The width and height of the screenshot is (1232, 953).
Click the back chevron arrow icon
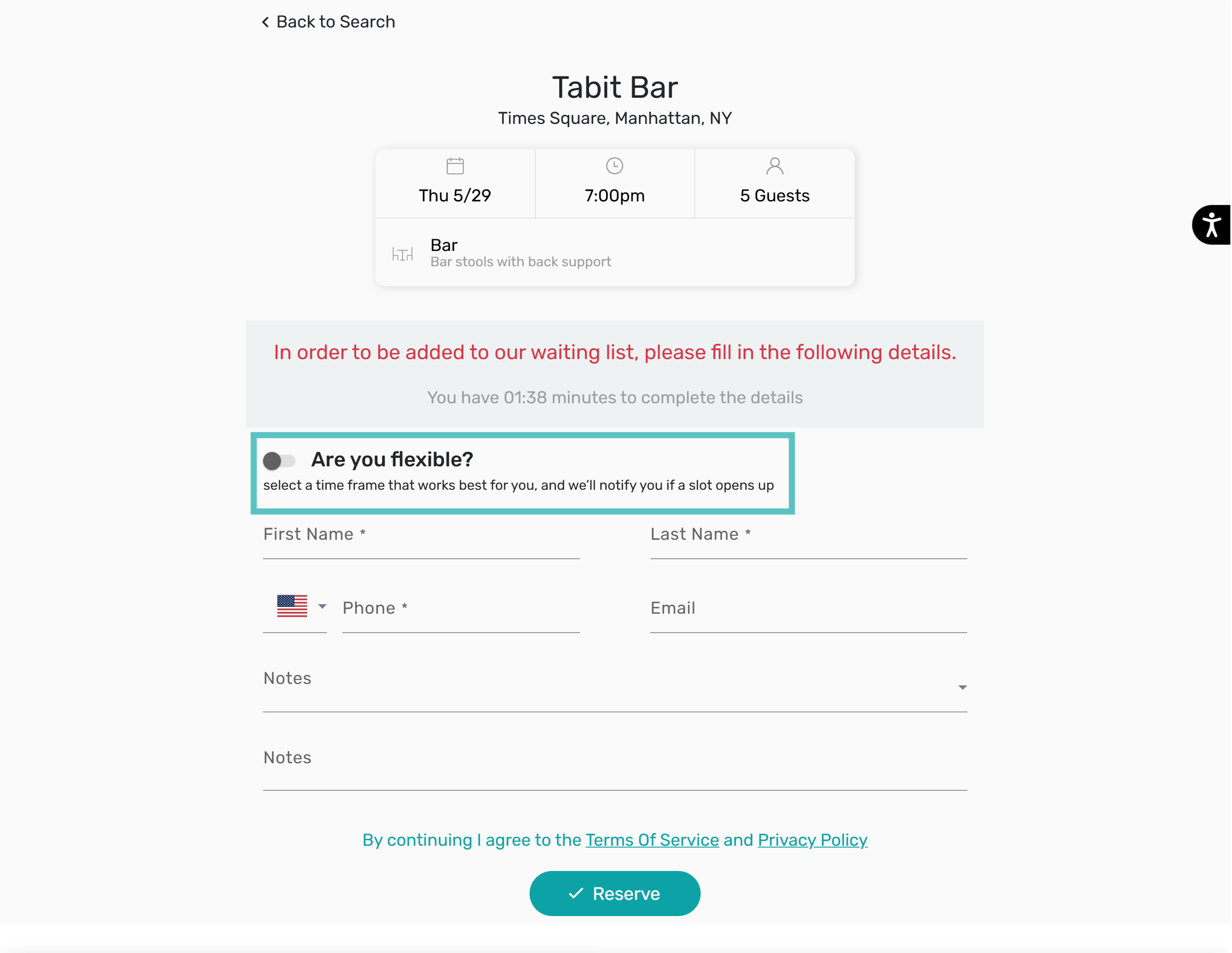265,22
